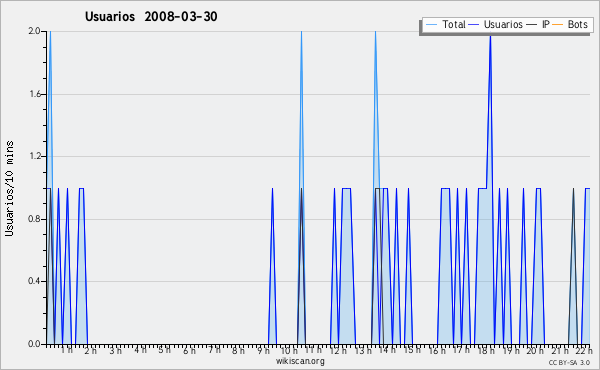Click the Total peak near 13 h
This screenshot has width=600, height=370.
click(x=375, y=32)
